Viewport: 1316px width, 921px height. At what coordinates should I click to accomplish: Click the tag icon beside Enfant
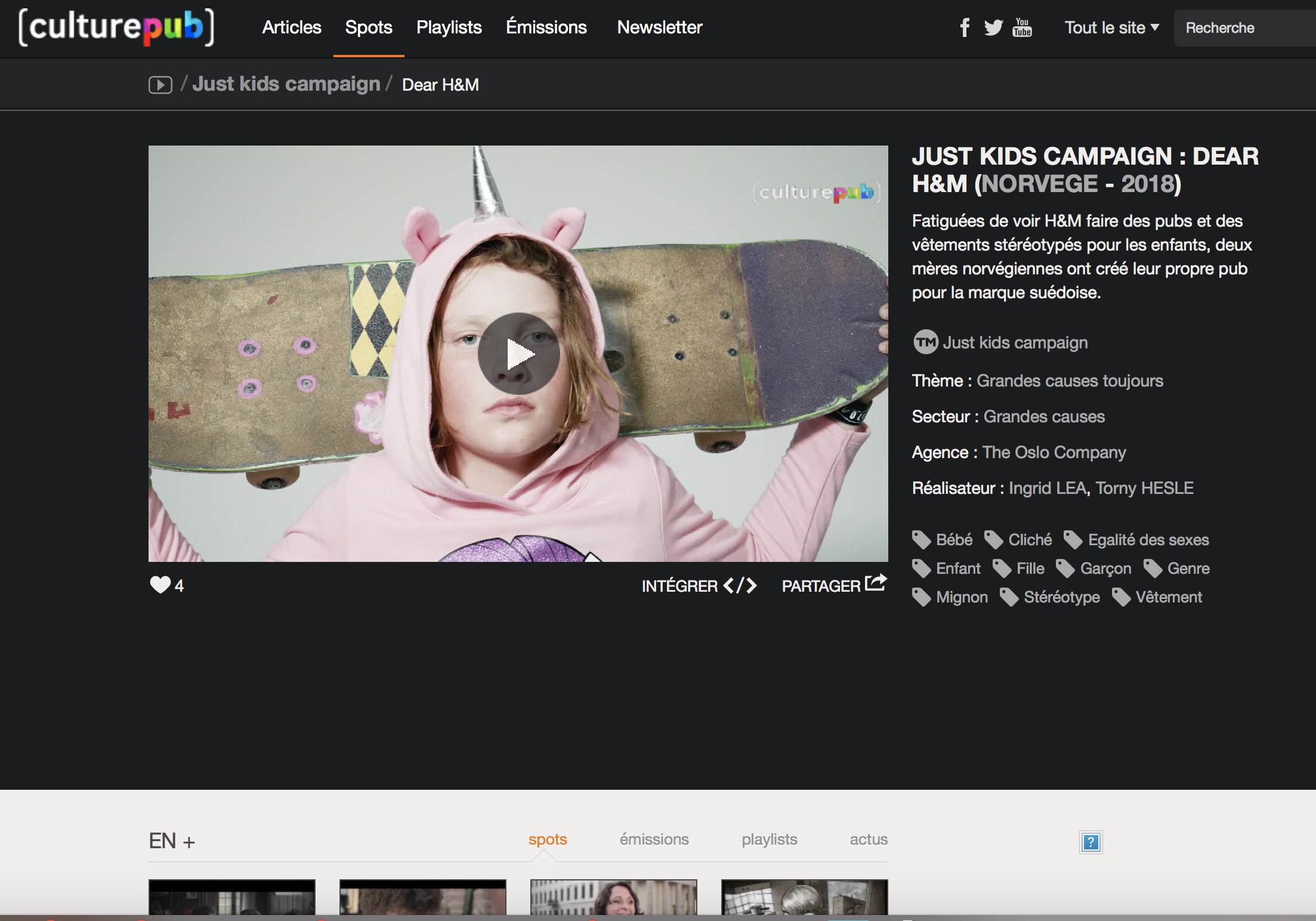coord(922,568)
